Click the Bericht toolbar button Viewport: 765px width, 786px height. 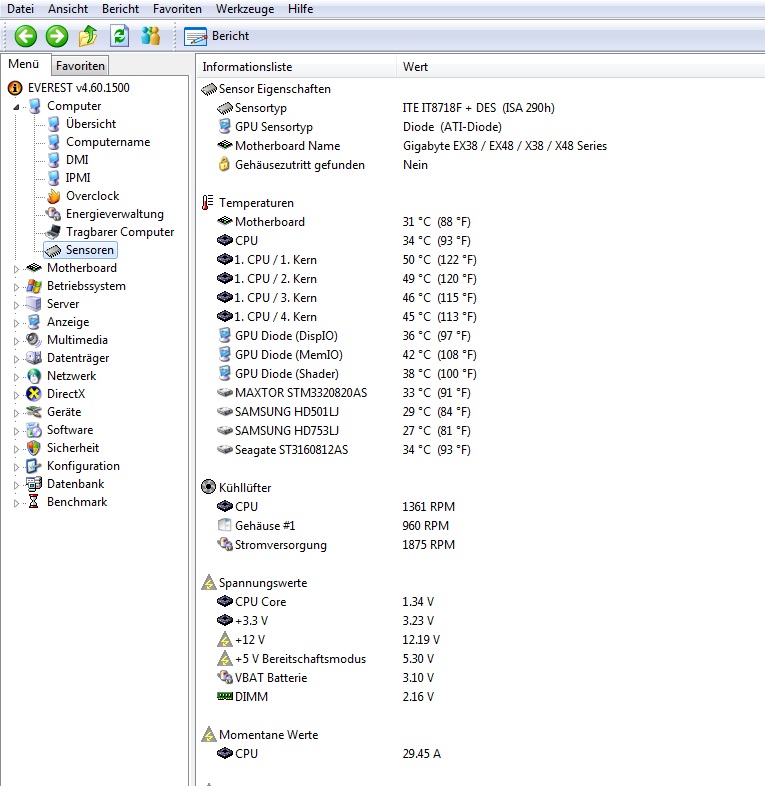pos(217,36)
